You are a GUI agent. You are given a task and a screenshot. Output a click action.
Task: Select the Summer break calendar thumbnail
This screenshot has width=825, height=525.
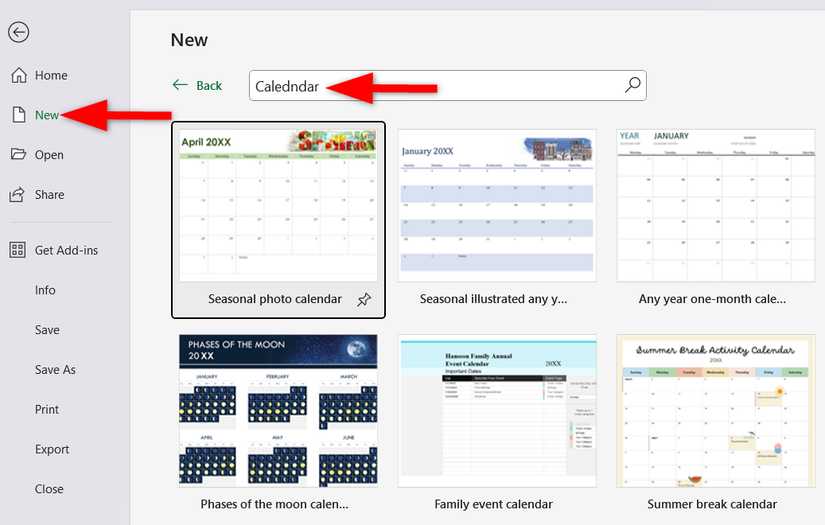(716, 410)
